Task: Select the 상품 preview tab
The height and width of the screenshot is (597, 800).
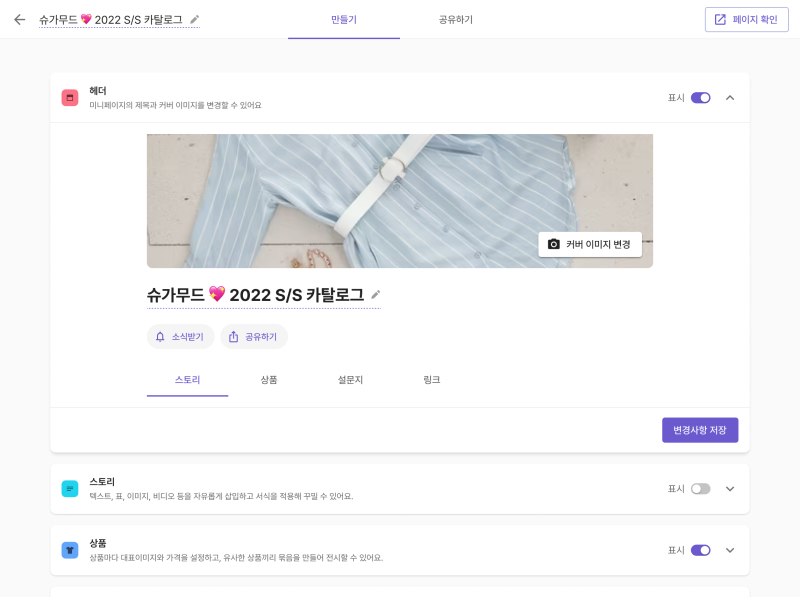Action: click(x=269, y=380)
